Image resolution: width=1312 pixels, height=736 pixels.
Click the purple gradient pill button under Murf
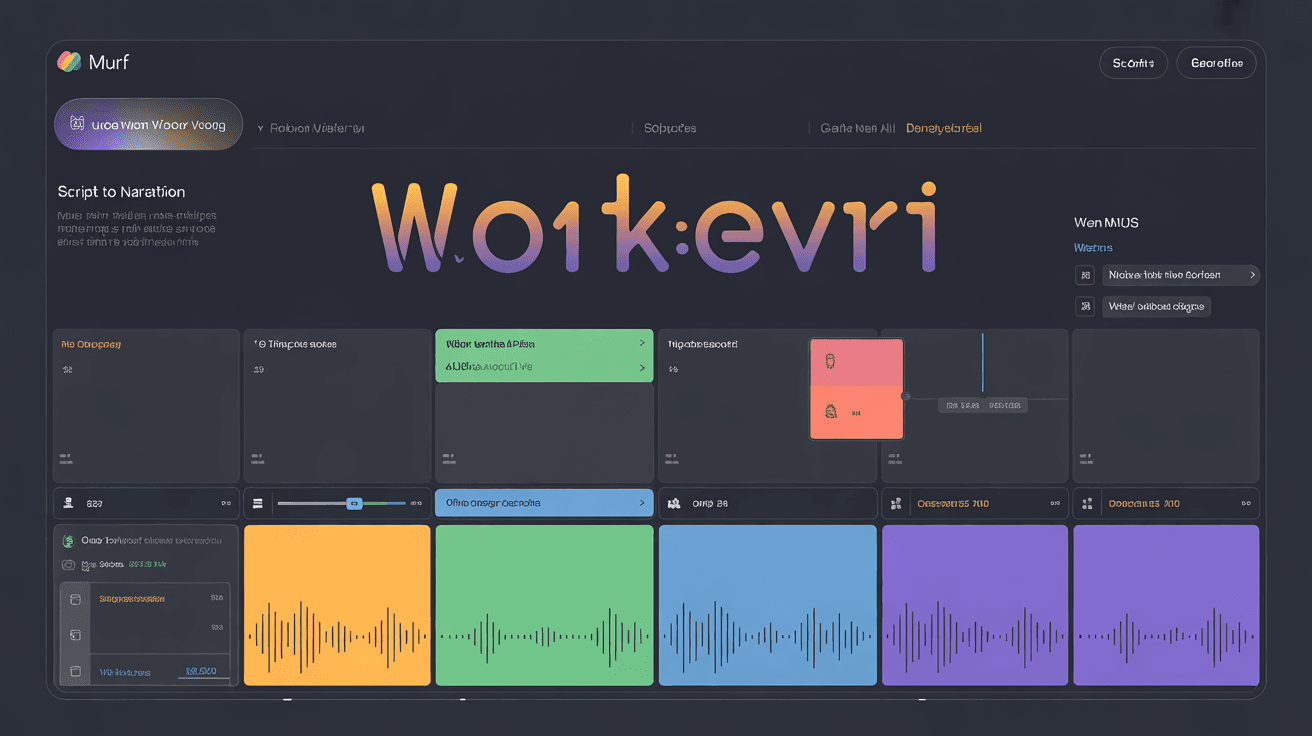[x=148, y=125]
